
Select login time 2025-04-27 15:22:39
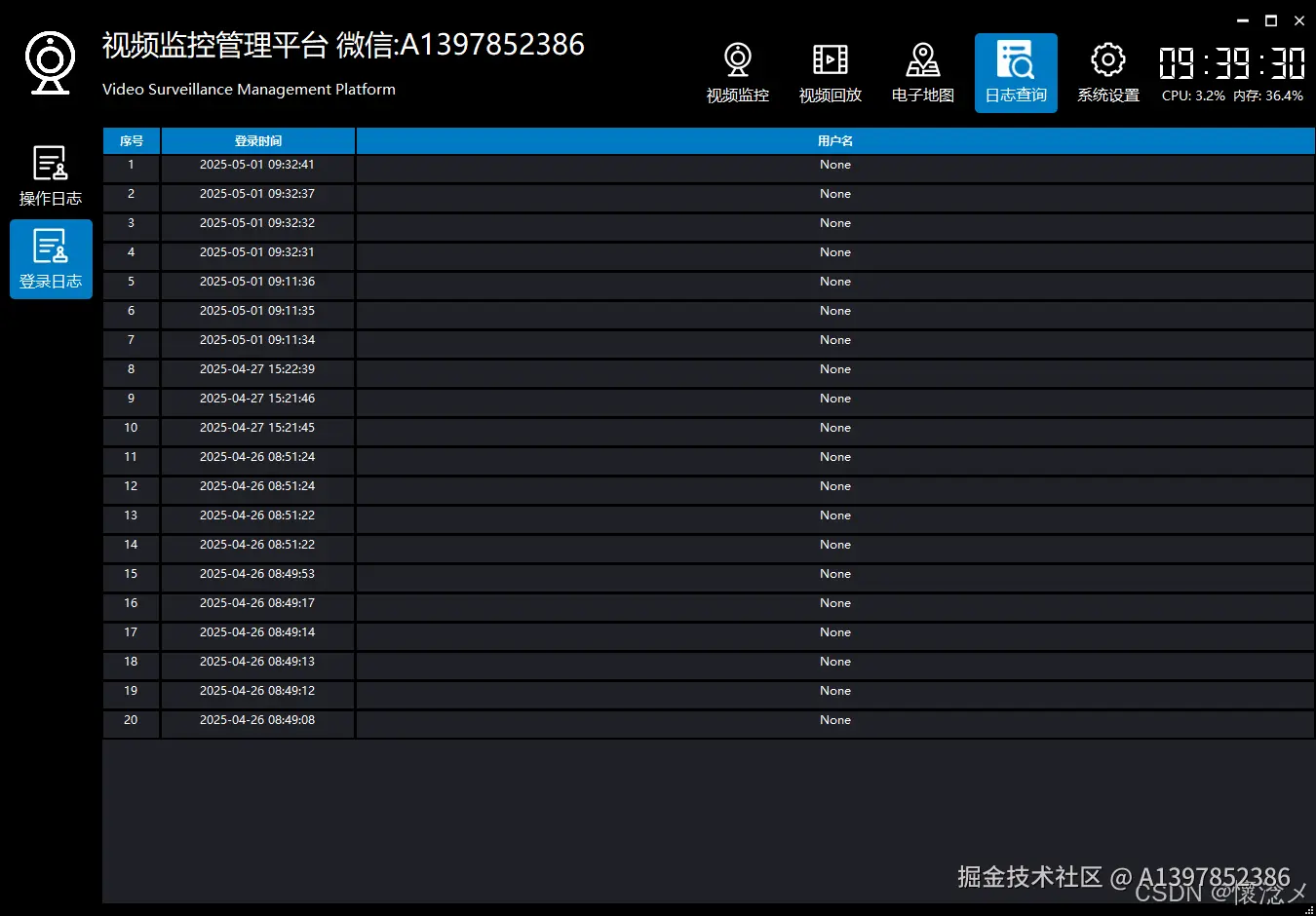pyautogui.click(x=257, y=369)
